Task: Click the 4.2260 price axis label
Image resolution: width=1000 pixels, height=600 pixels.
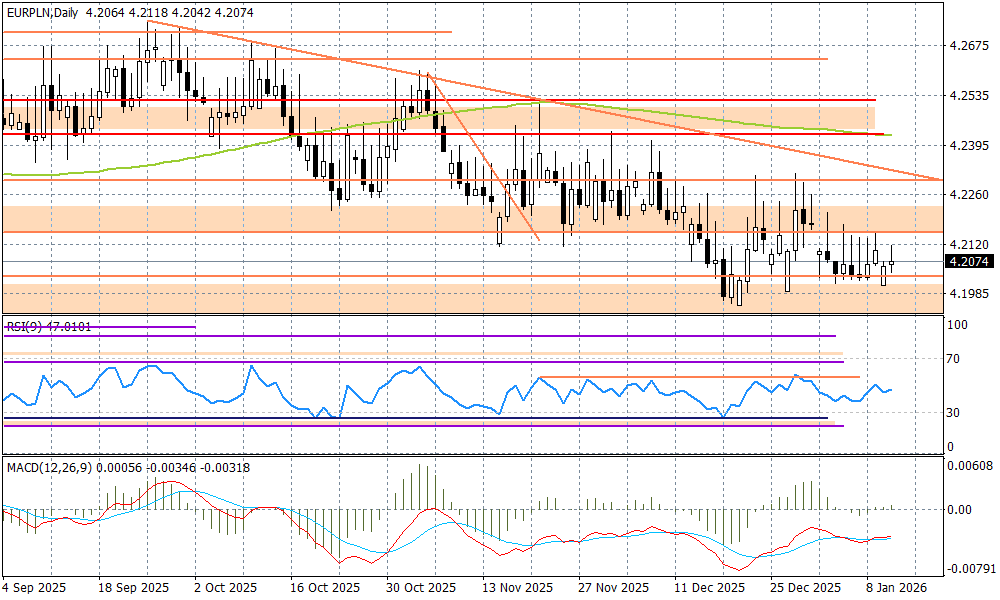Action: click(968, 194)
